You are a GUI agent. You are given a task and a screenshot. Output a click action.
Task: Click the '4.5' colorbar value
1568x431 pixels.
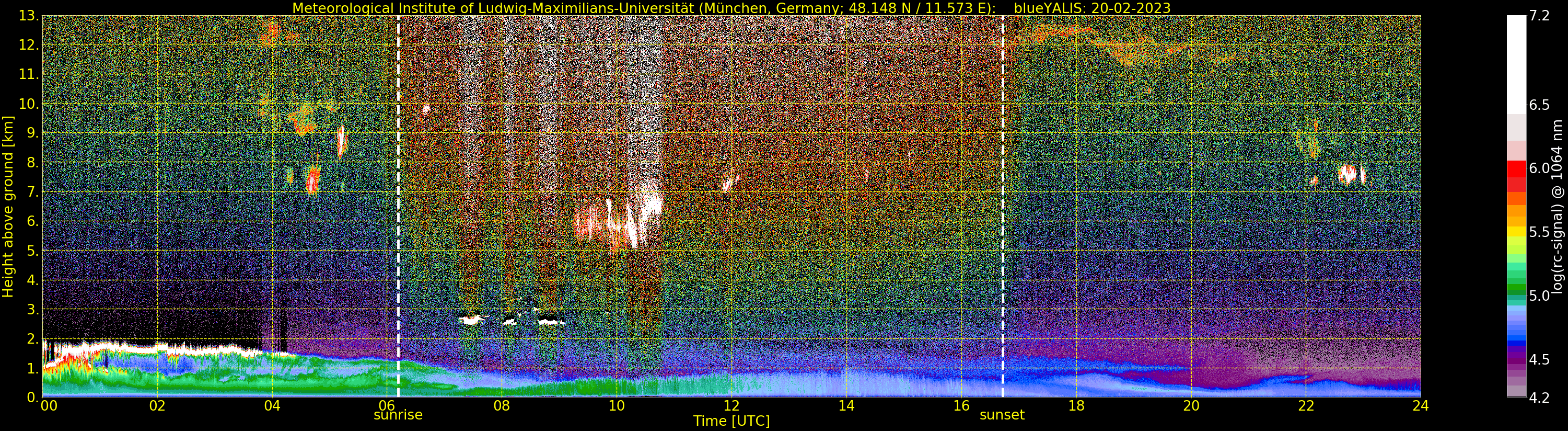(x=1539, y=360)
